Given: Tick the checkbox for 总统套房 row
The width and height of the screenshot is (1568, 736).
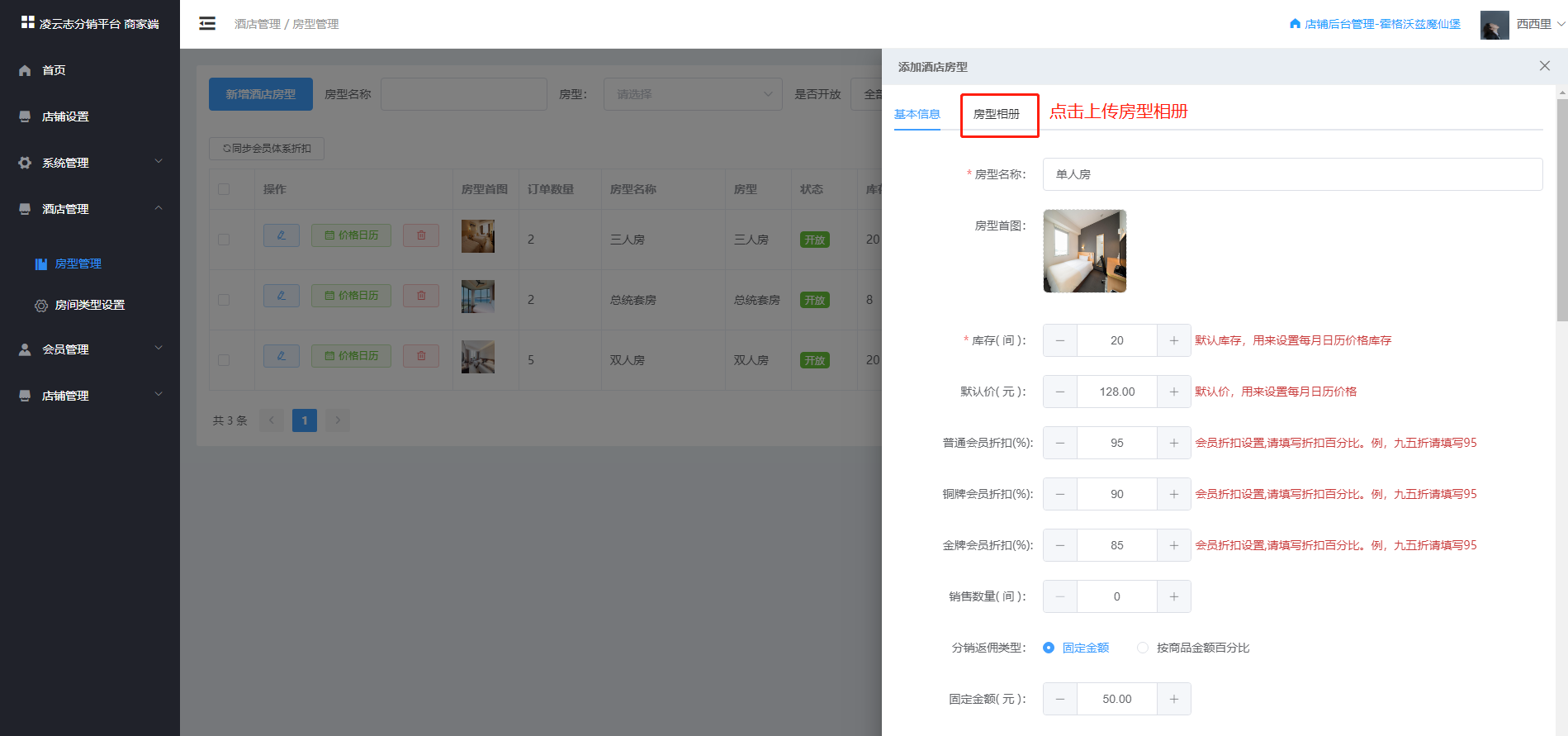Looking at the screenshot, I should coord(224,300).
